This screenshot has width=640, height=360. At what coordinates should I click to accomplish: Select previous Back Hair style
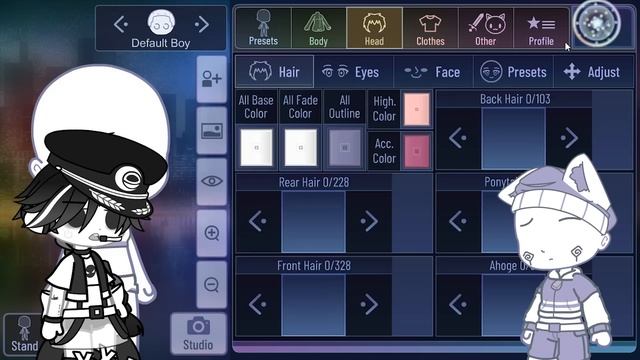click(x=459, y=138)
